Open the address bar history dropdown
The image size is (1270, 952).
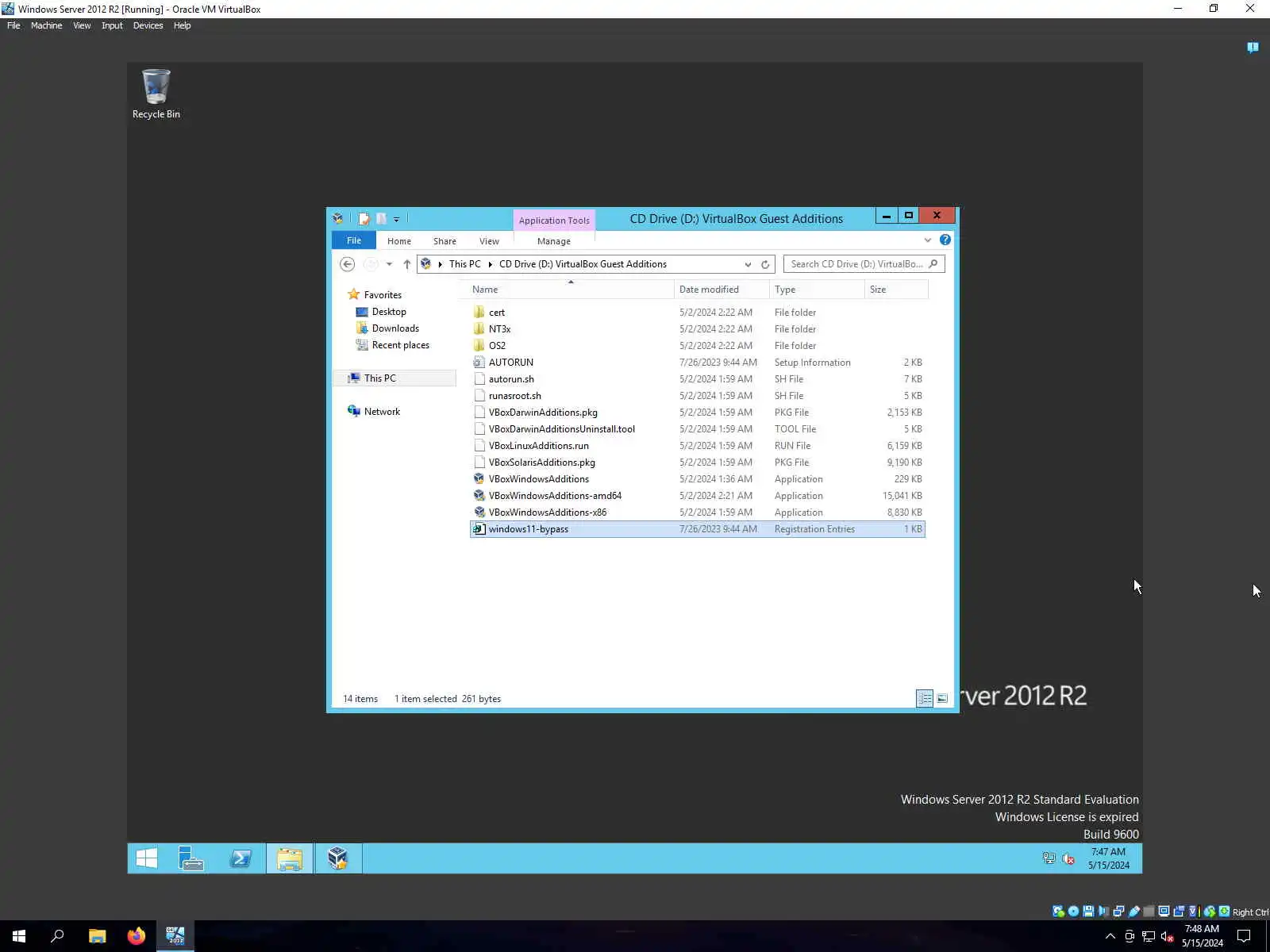point(748,264)
